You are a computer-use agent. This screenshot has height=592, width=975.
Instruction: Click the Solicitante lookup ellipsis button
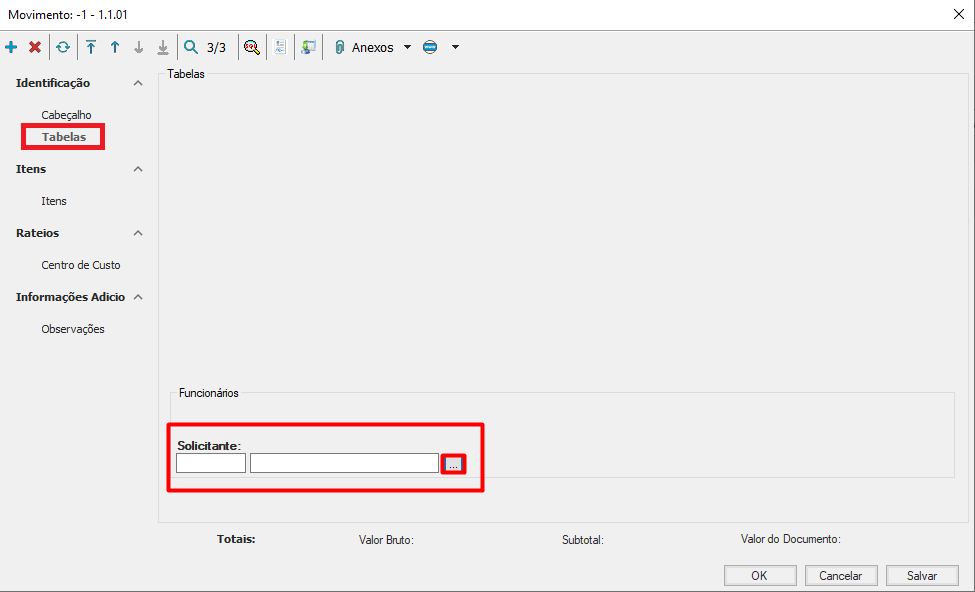tap(453, 464)
